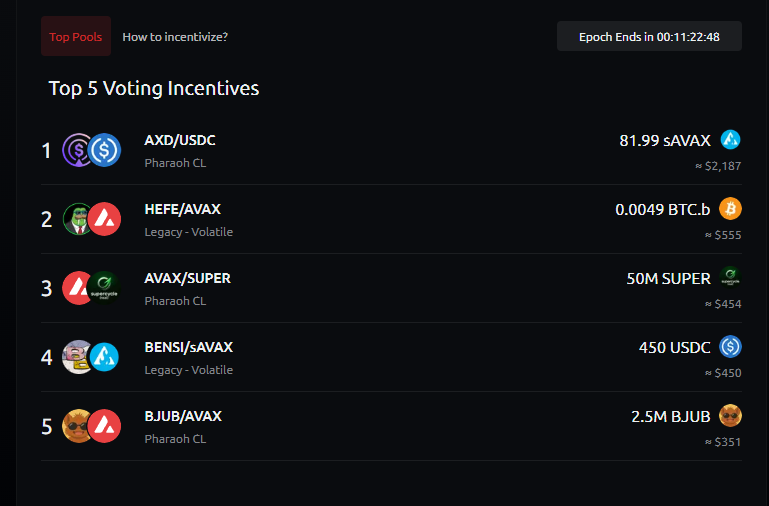Click the ≈ $555 value

(x=723, y=235)
